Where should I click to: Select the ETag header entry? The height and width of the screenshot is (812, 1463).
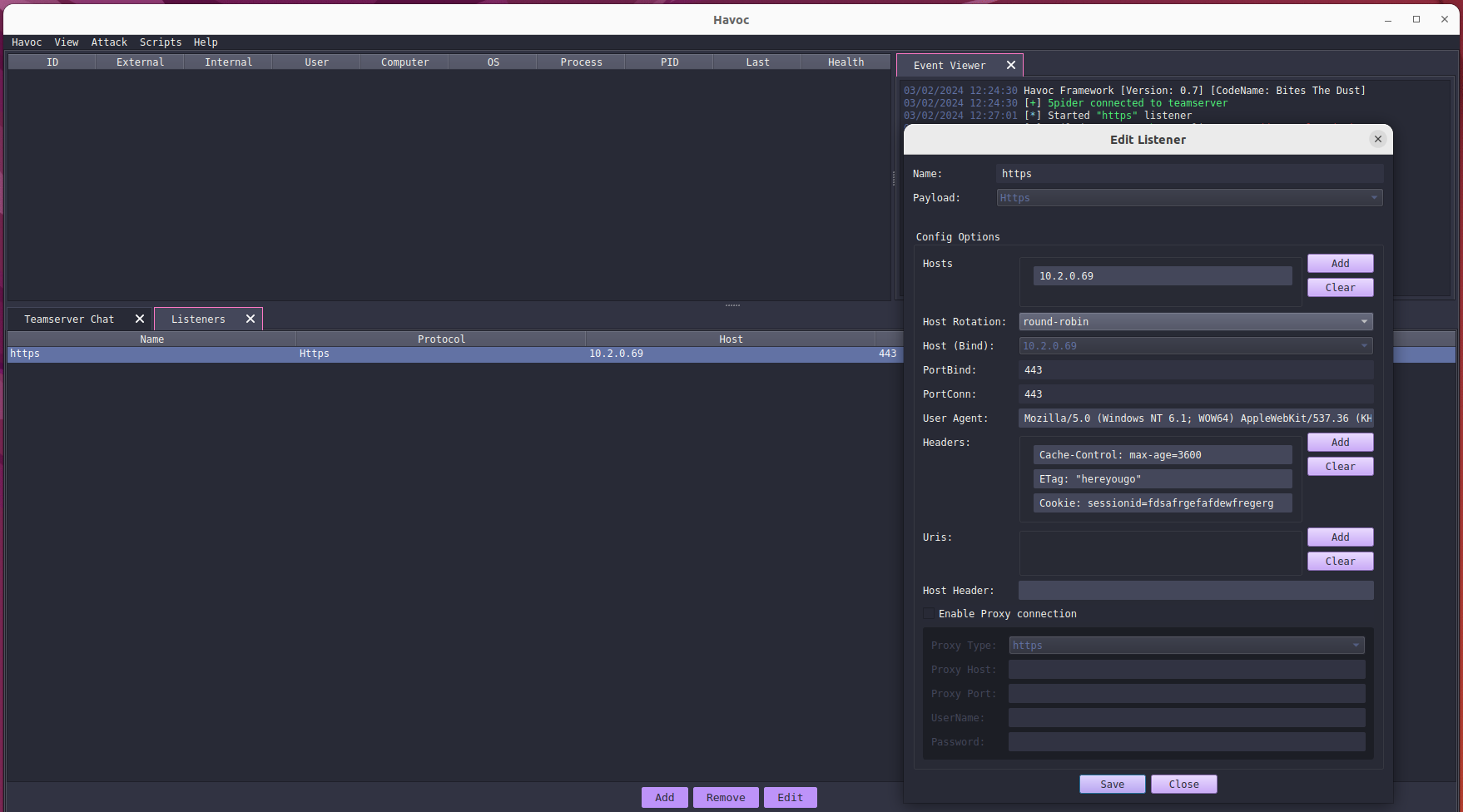click(x=1163, y=479)
